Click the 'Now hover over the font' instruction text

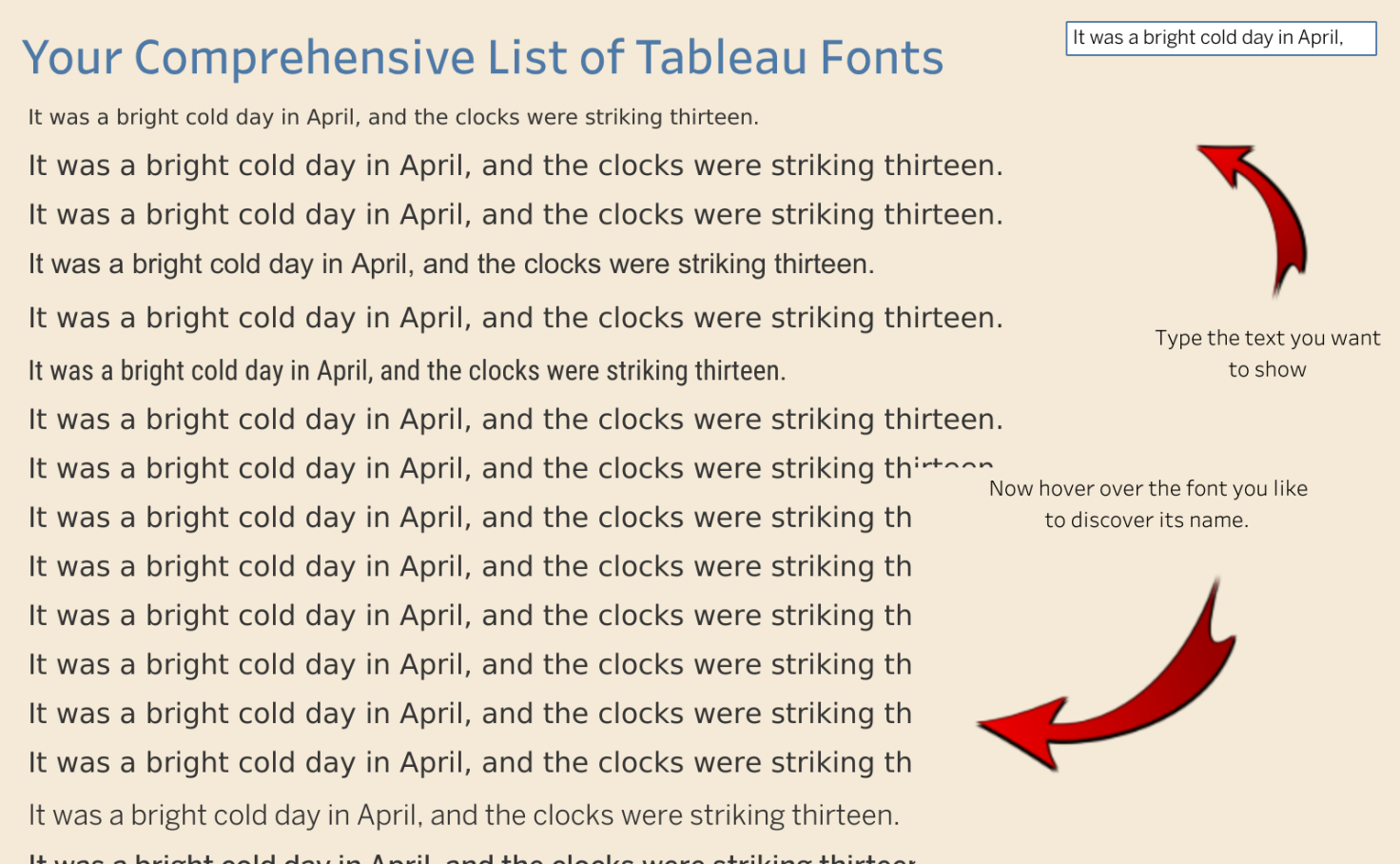point(1147,503)
